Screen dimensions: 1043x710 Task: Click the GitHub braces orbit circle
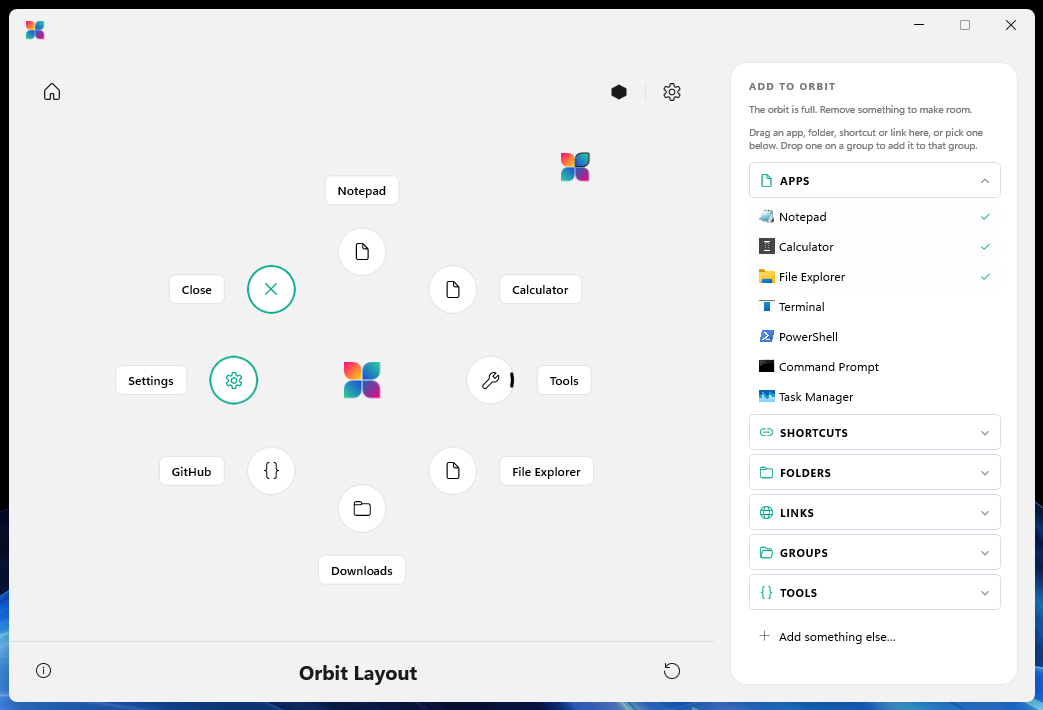point(271,471)
